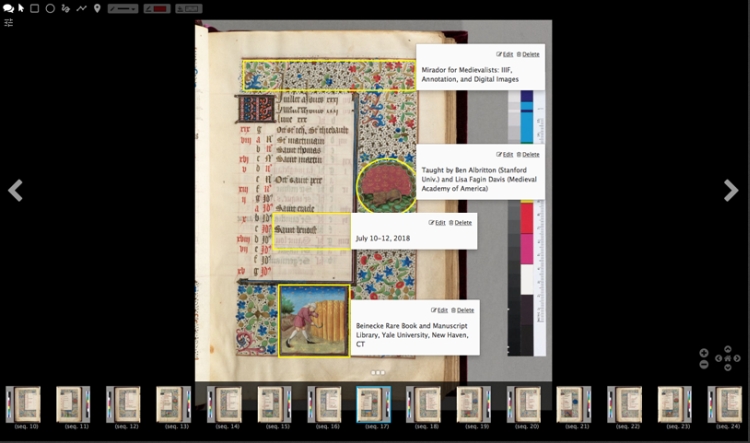Image resolution: width=750 pixels, height=443 pixels.
Task: Select the reaper miniature annotation box
Action: click(x=314, y=321)
